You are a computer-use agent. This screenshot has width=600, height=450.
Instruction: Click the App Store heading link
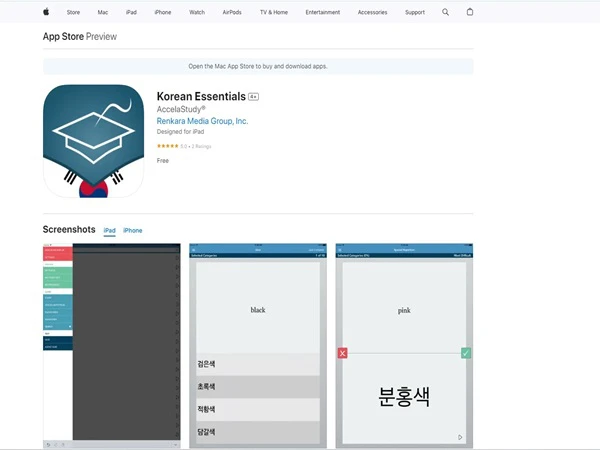coord(63,36)
